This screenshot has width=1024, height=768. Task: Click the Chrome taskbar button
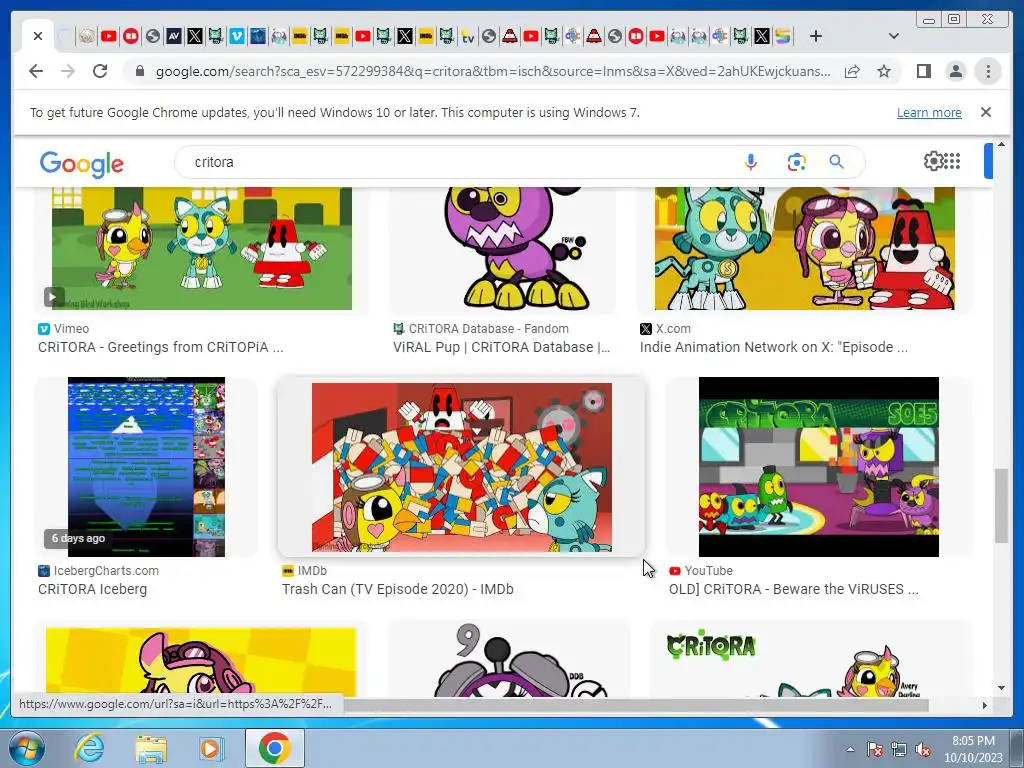point(274,748)
